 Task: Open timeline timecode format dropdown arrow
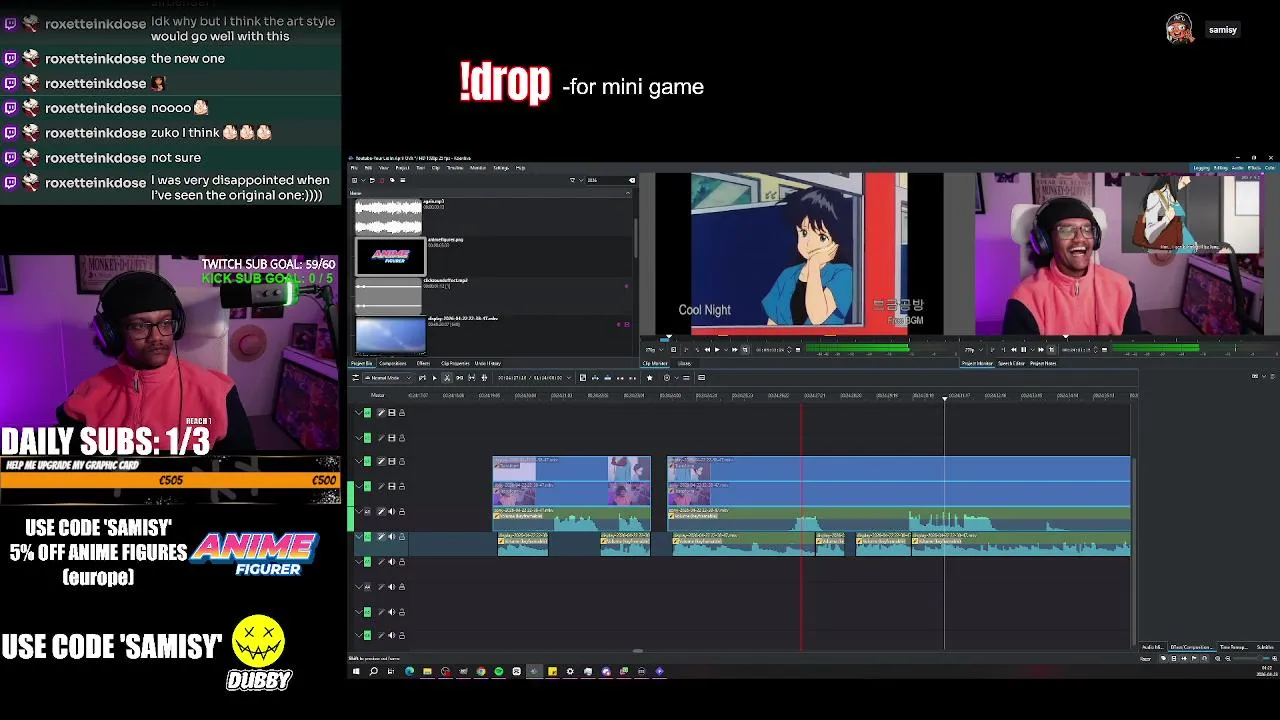tap(568, 377)
